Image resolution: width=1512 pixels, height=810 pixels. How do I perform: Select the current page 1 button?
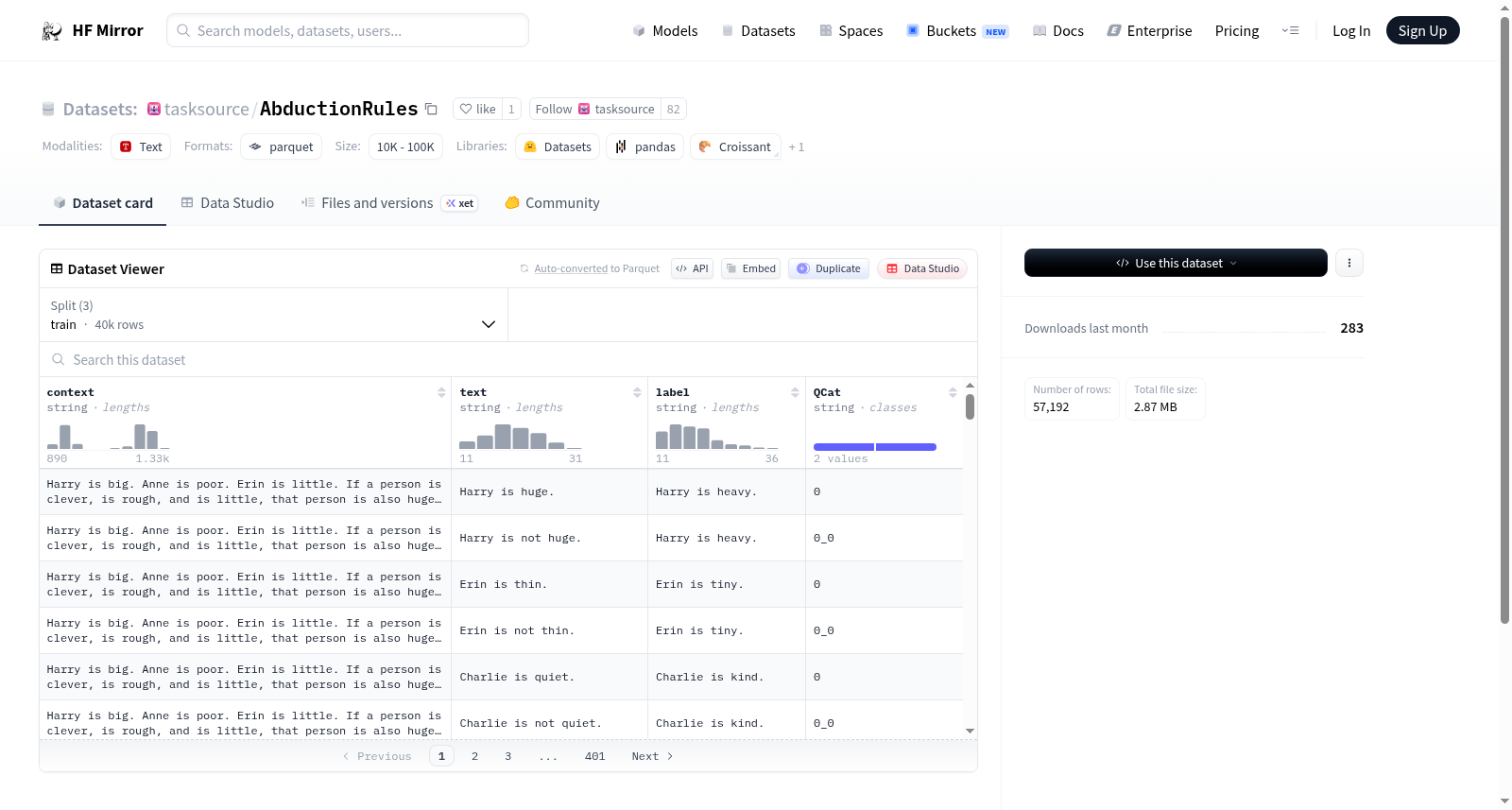click(x=441, y=756)
